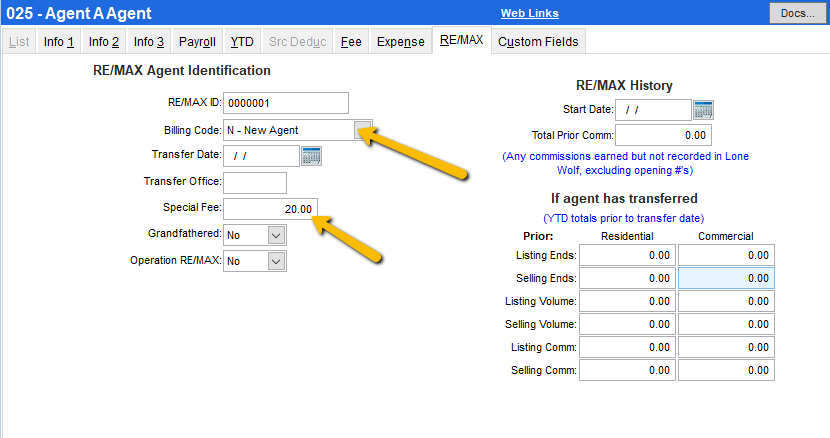Image resolution: width=830 pixels, height=438 pixels.
Task: Click the 'Prior:' label
Action: tap(538, 236)
